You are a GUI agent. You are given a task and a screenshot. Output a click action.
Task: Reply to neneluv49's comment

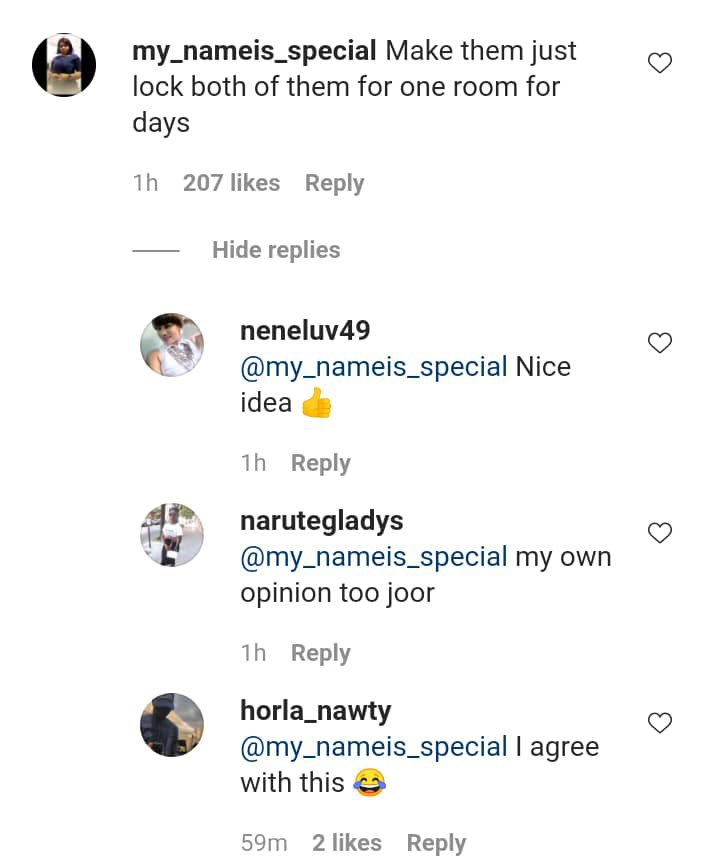pyautogui.click(x=320, y=463)
